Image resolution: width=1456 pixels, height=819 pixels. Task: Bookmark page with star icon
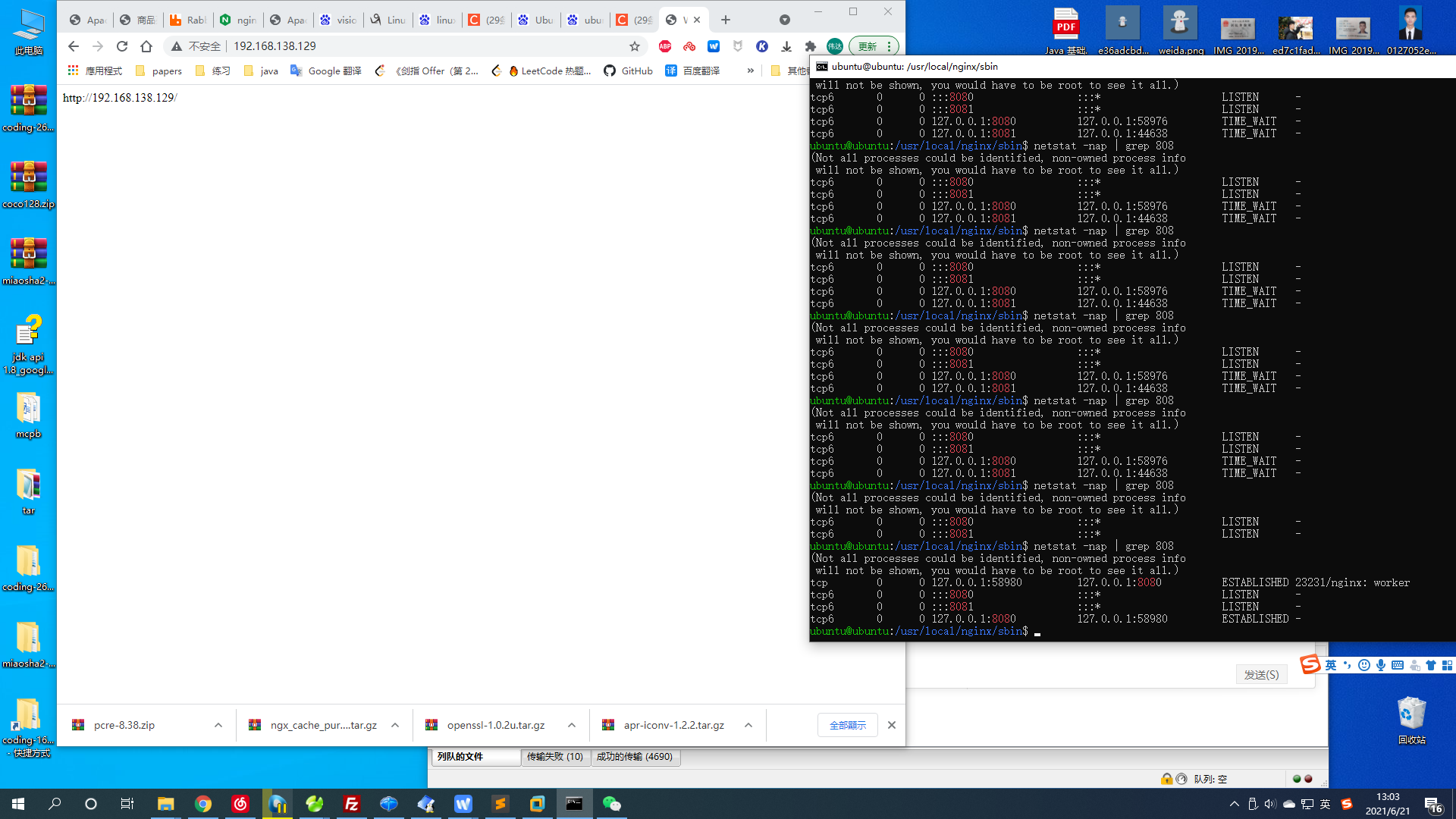[635, 46]
